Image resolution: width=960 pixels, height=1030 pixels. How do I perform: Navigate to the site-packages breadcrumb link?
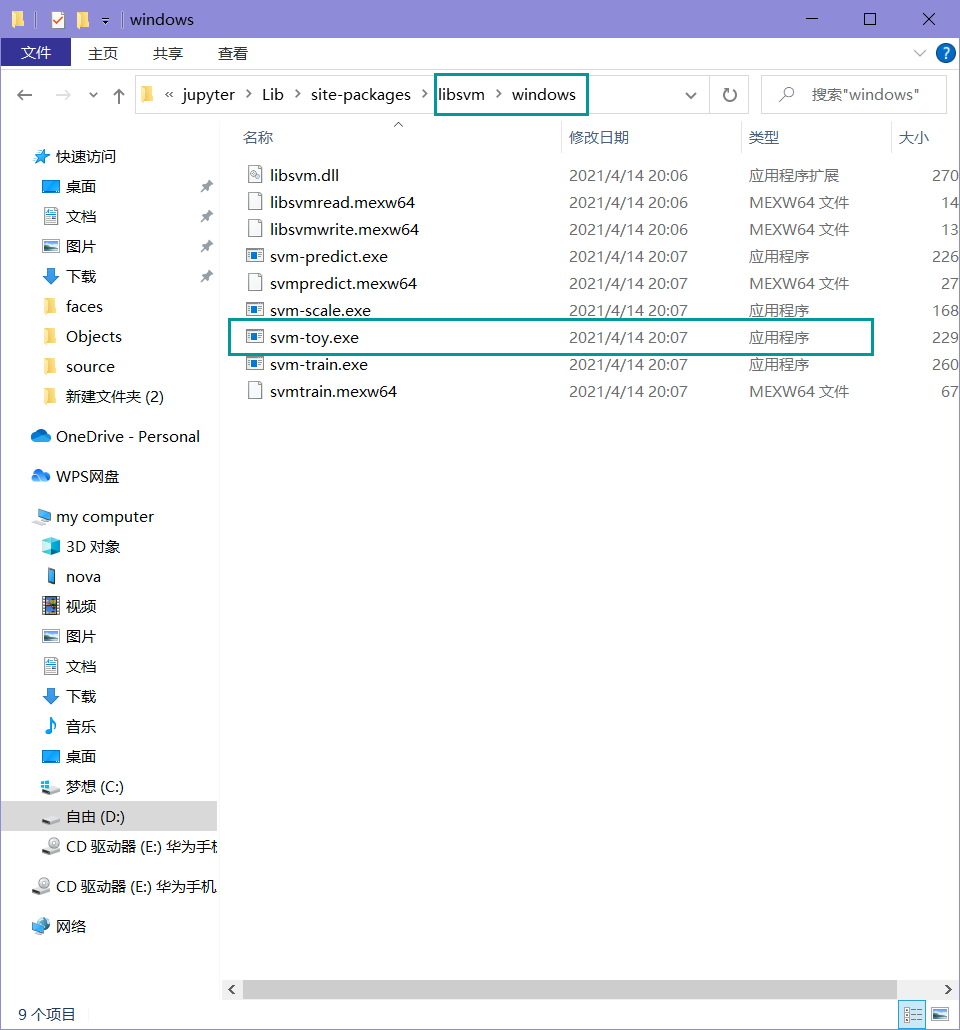(x=362, y=94)
